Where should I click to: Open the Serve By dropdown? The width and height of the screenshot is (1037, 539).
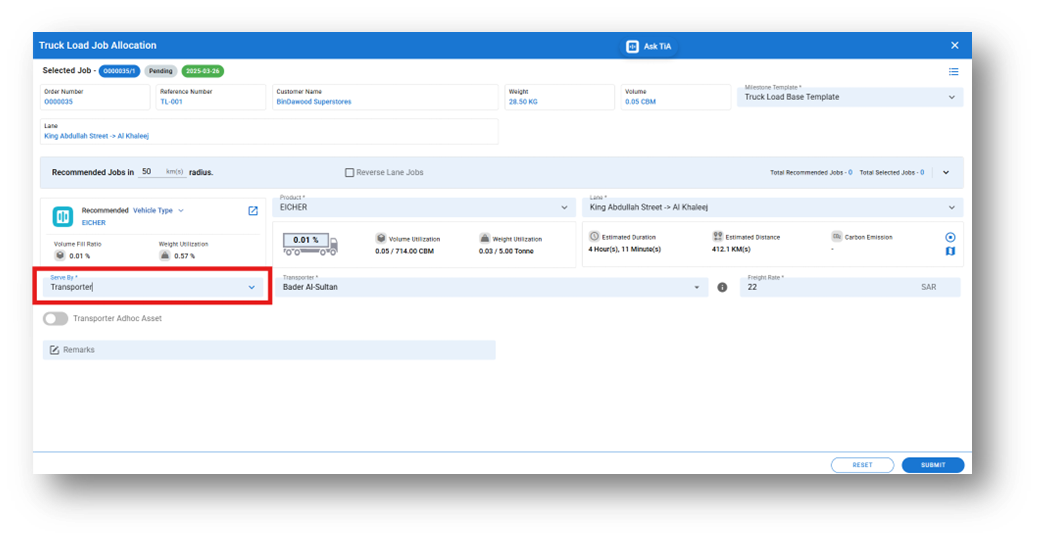click(153, 286)
